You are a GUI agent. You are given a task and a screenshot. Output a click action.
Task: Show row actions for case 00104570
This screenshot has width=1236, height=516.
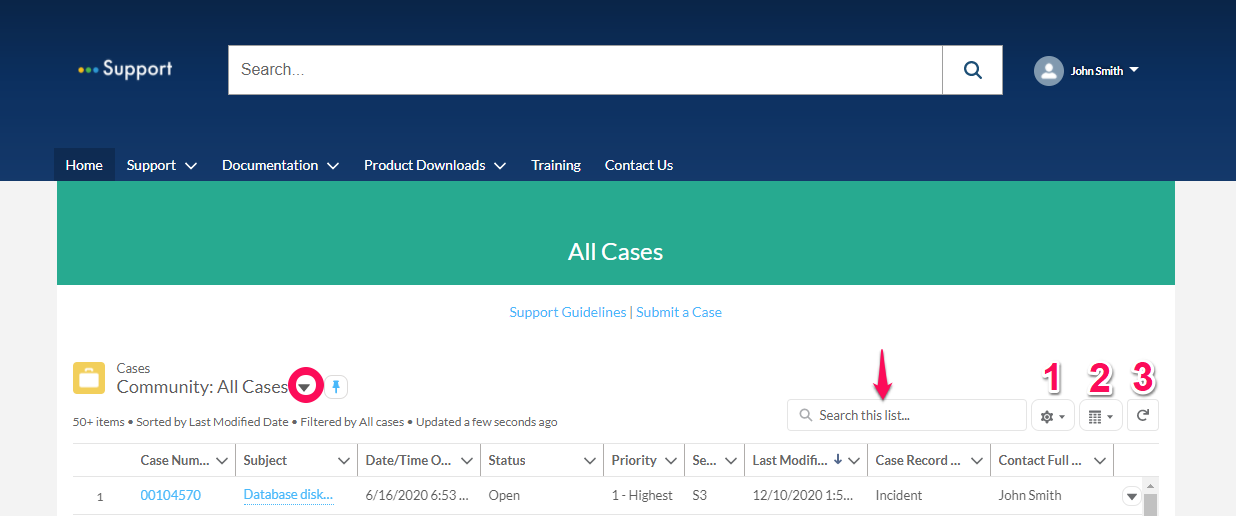point(1132,496)
